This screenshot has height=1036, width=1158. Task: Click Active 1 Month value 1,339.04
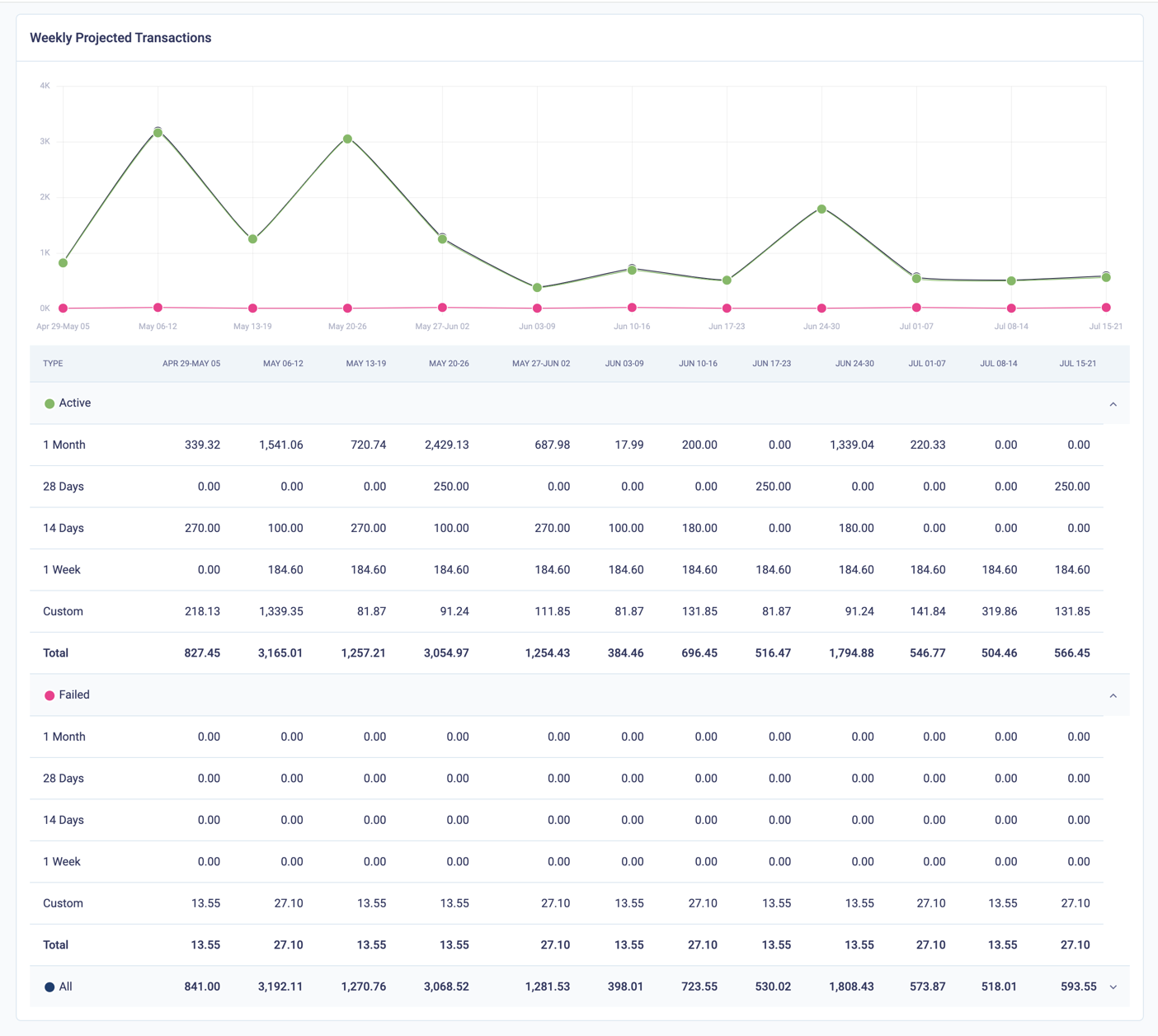click(x=852, y=445)
